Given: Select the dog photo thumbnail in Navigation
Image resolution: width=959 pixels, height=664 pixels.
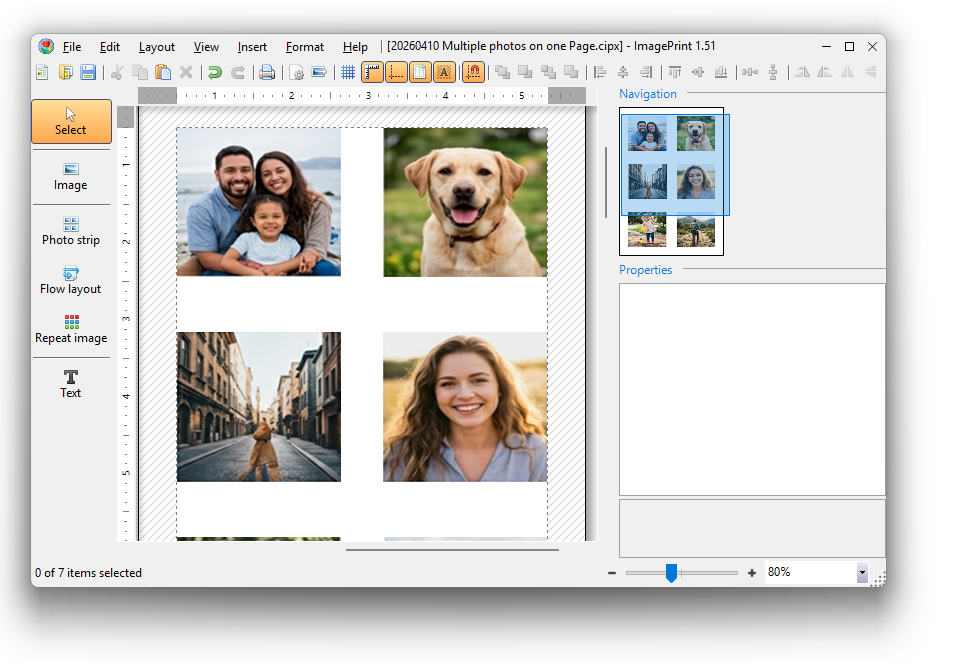Looking at the screenshot, I should point(698,134).
